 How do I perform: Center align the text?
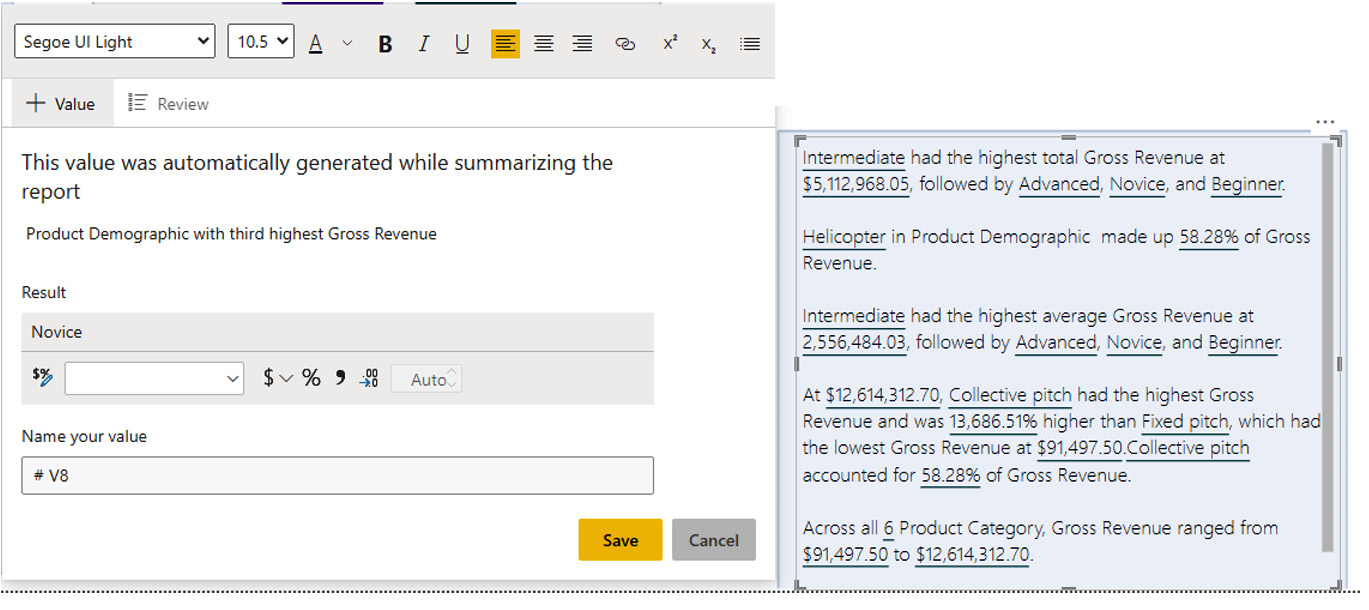click(x=543, y=44)
